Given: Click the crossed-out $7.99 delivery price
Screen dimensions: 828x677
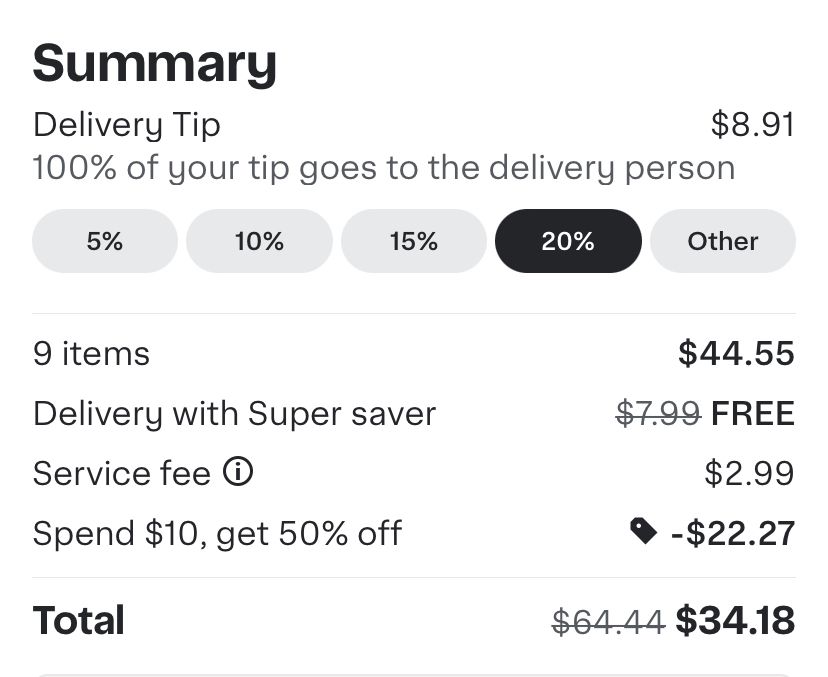Looking at the screenshot, I should point(657,413).
